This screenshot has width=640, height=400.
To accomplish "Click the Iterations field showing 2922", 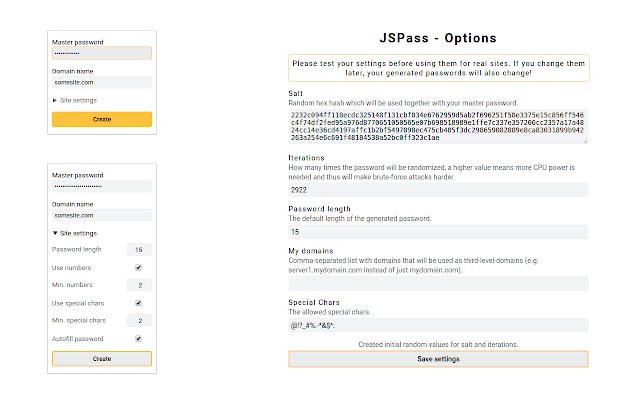I will (438, 190).
